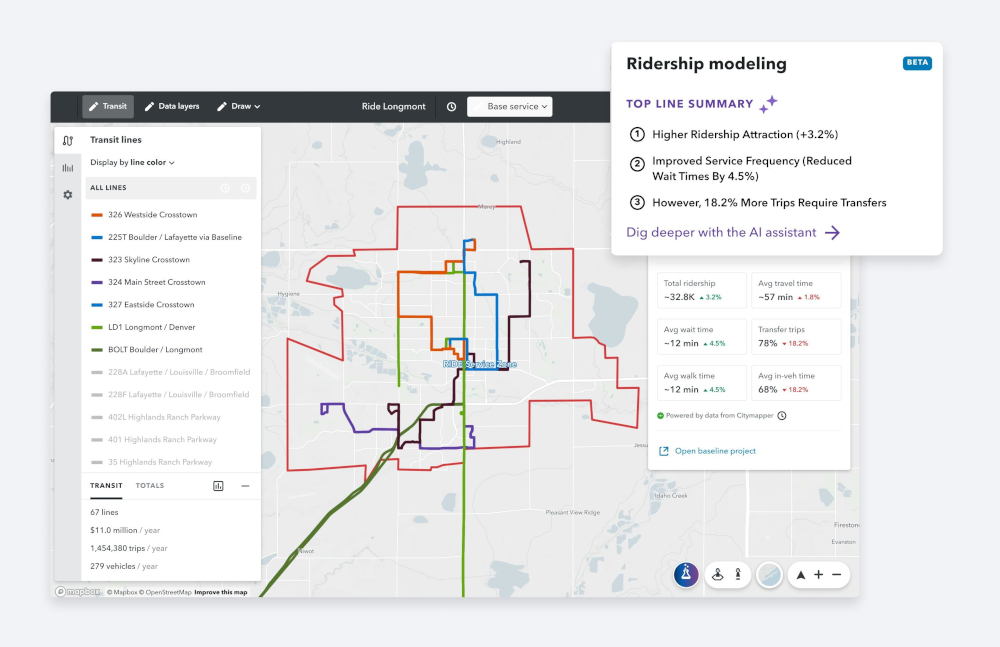Open the bar chart analytics sidebar icon
Viewport: 1000px width, 647px height.
coord(68,168)
